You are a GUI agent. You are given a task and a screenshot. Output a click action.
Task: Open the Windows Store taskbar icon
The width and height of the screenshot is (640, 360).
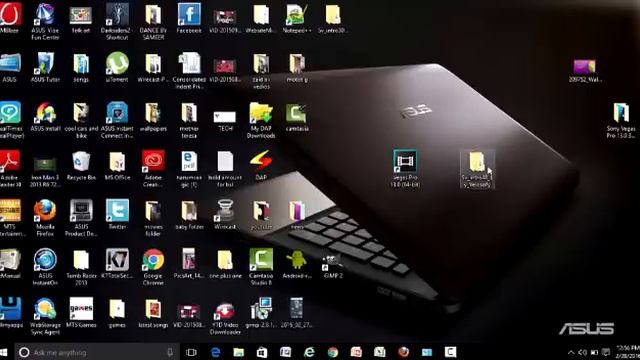[262, 352]
